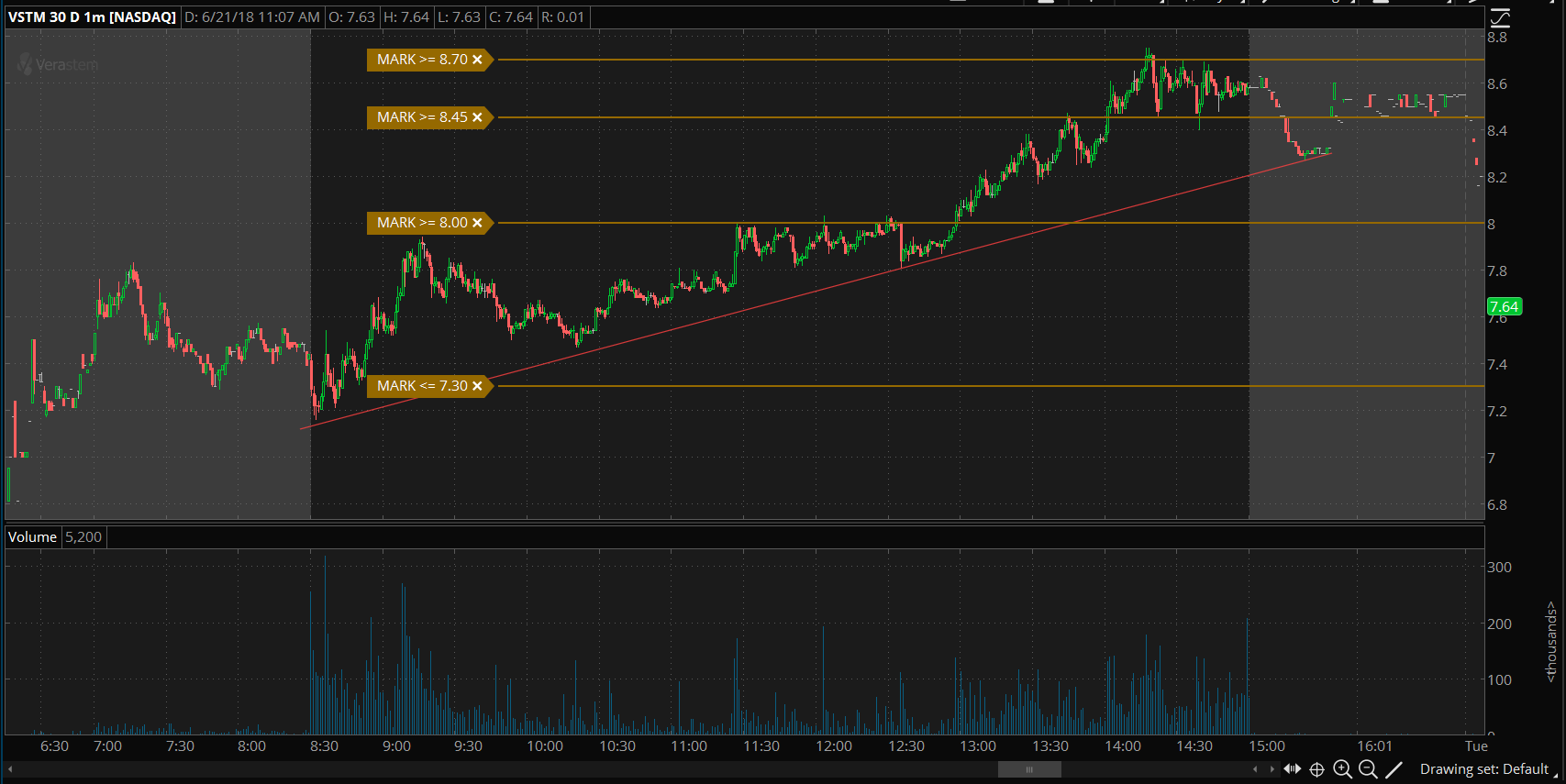This screenshot has height=784, width=1566.
Task: Select the MARK >= 8.70 alert label
Action: tap(422, 60)
